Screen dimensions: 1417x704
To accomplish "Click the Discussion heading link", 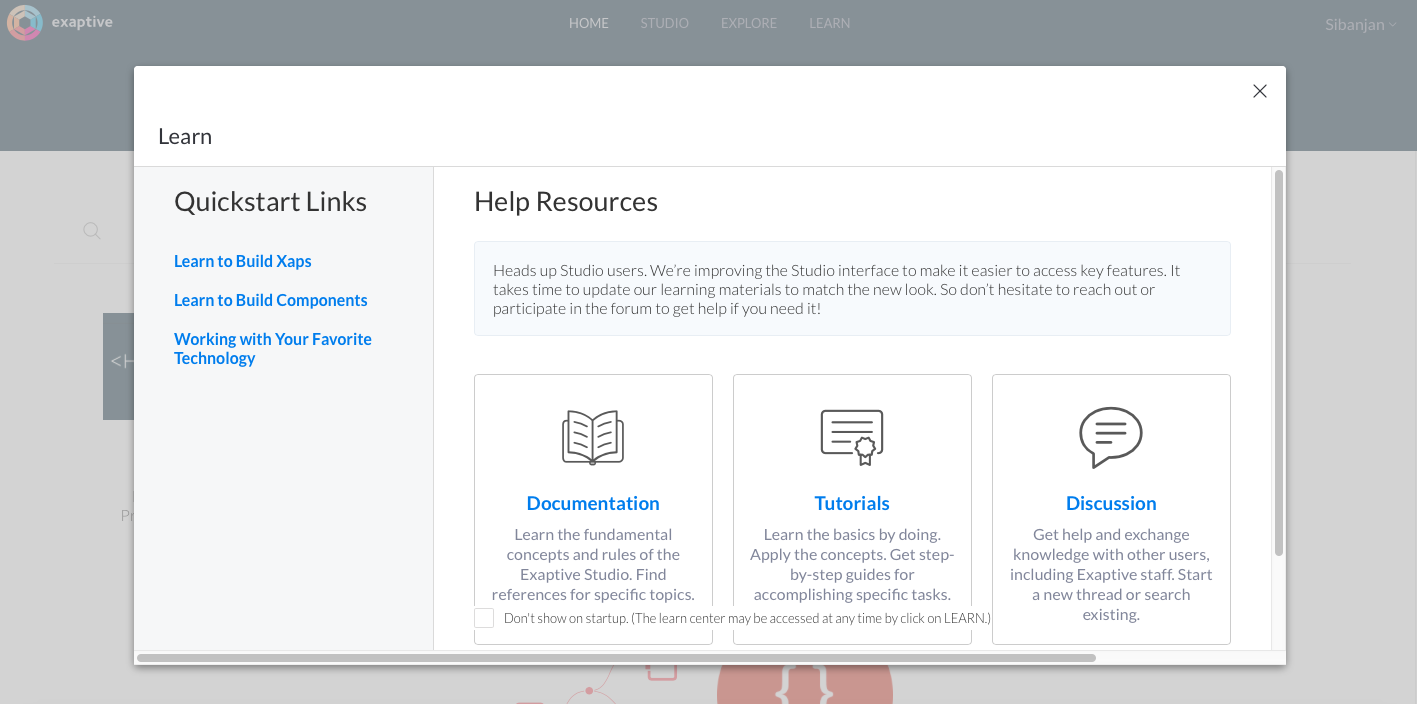I will pyautogui.click(x=1111, y=503).
